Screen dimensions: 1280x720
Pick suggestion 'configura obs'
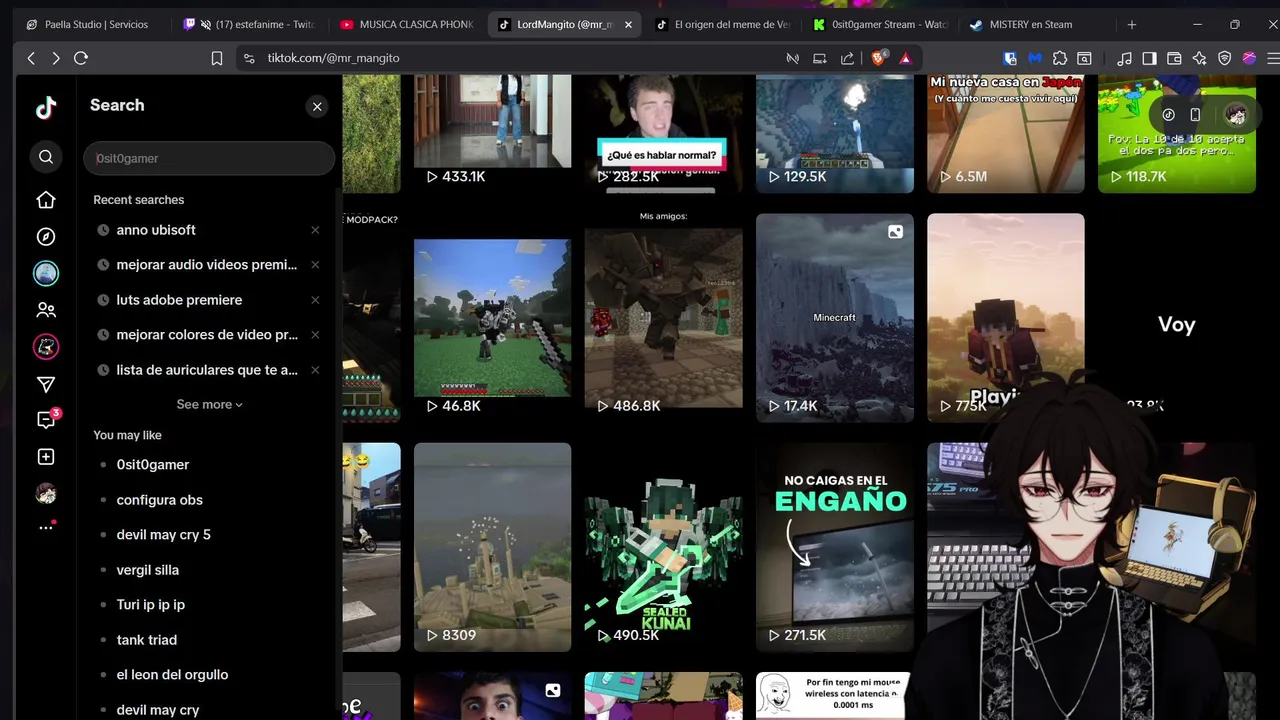(x=159, y=500)
